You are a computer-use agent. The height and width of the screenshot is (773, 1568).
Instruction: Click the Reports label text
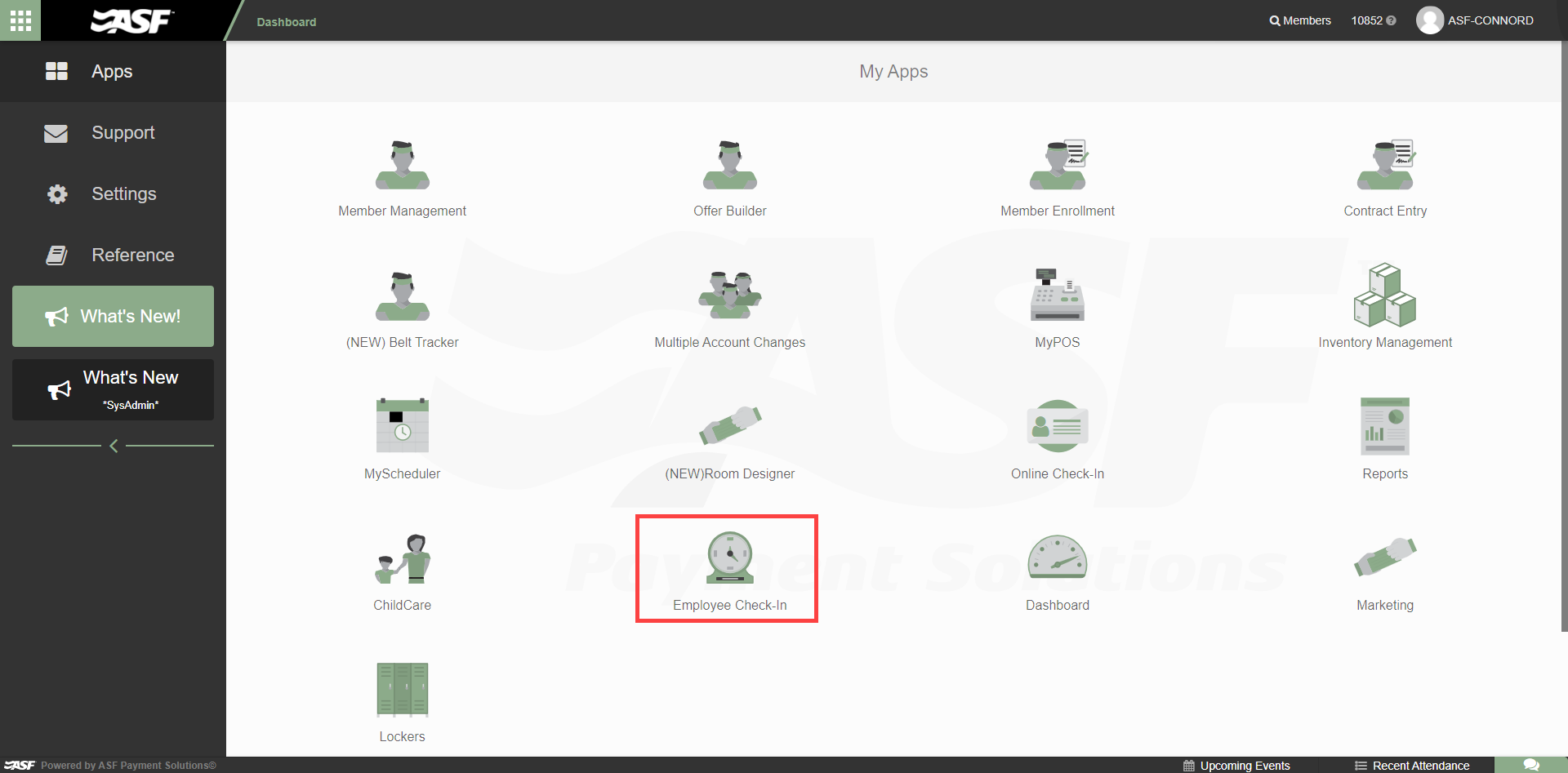[x=1385, y=473]
